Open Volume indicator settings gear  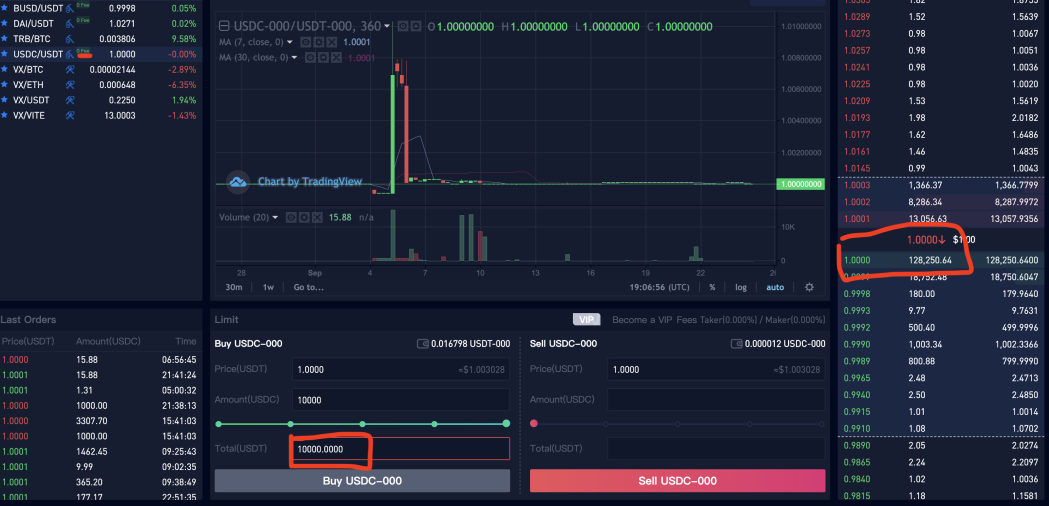(304, 218)
